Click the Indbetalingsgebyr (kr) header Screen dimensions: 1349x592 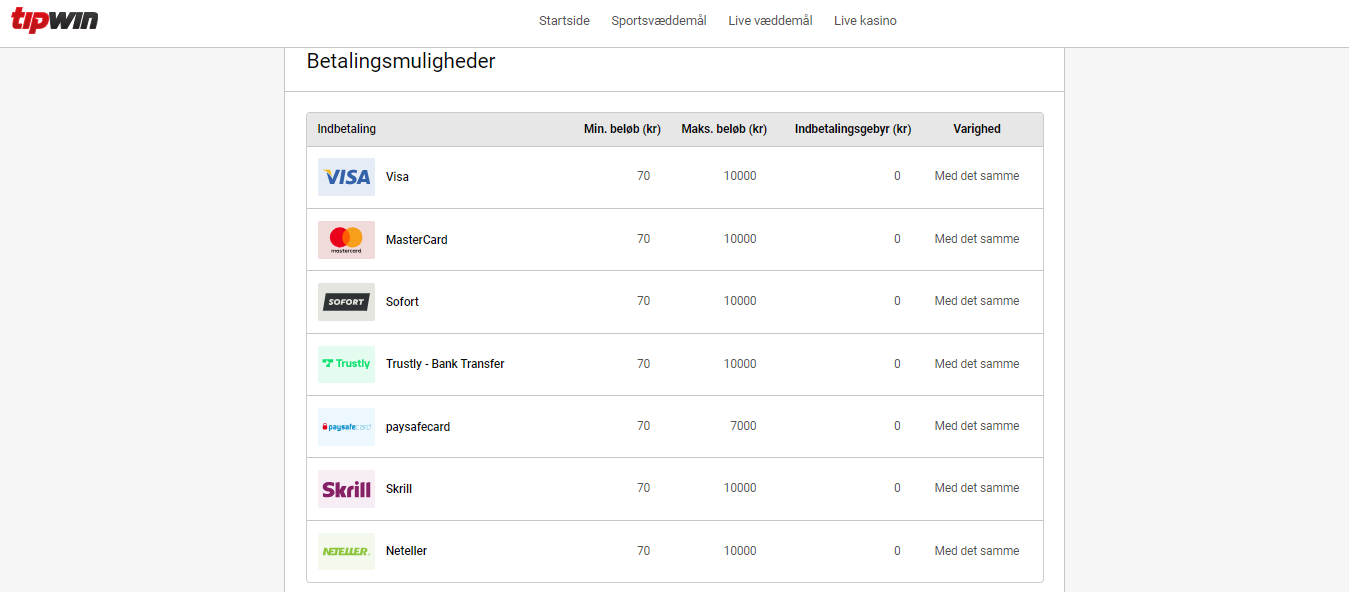[853, 129]
